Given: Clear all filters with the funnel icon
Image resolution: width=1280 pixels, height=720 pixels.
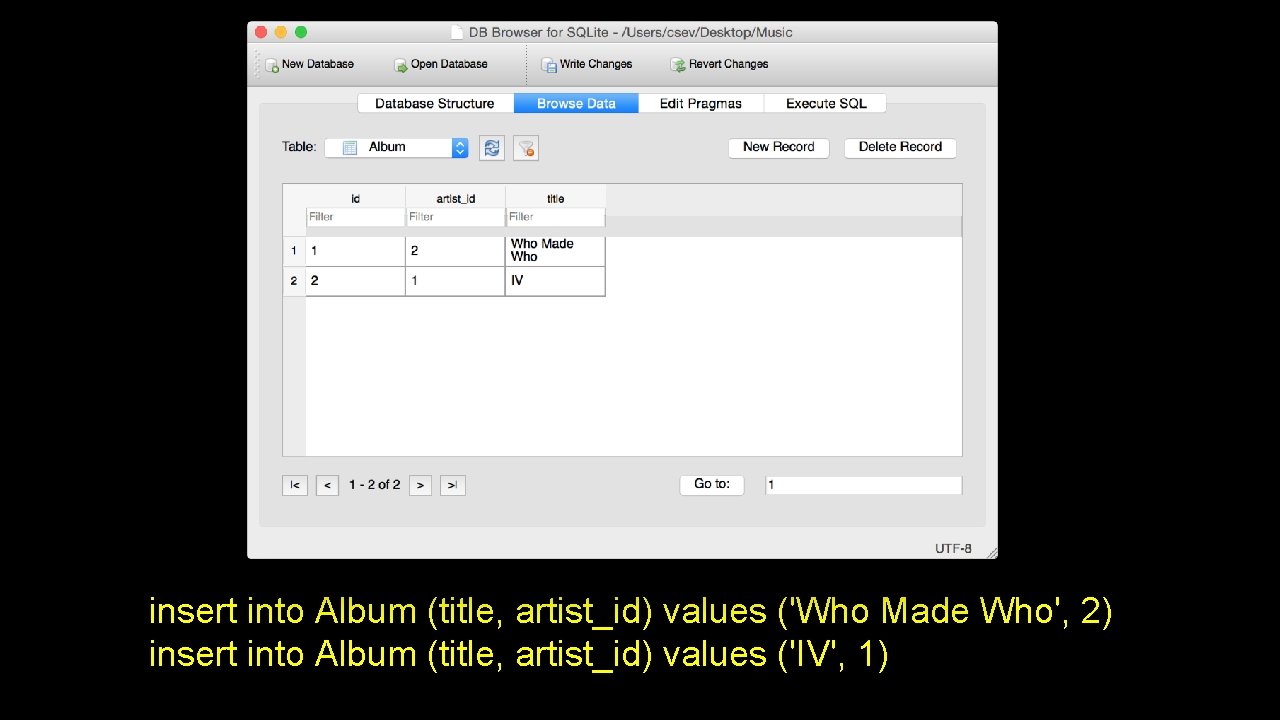Looking at the screenshot, I should point(527,148).
